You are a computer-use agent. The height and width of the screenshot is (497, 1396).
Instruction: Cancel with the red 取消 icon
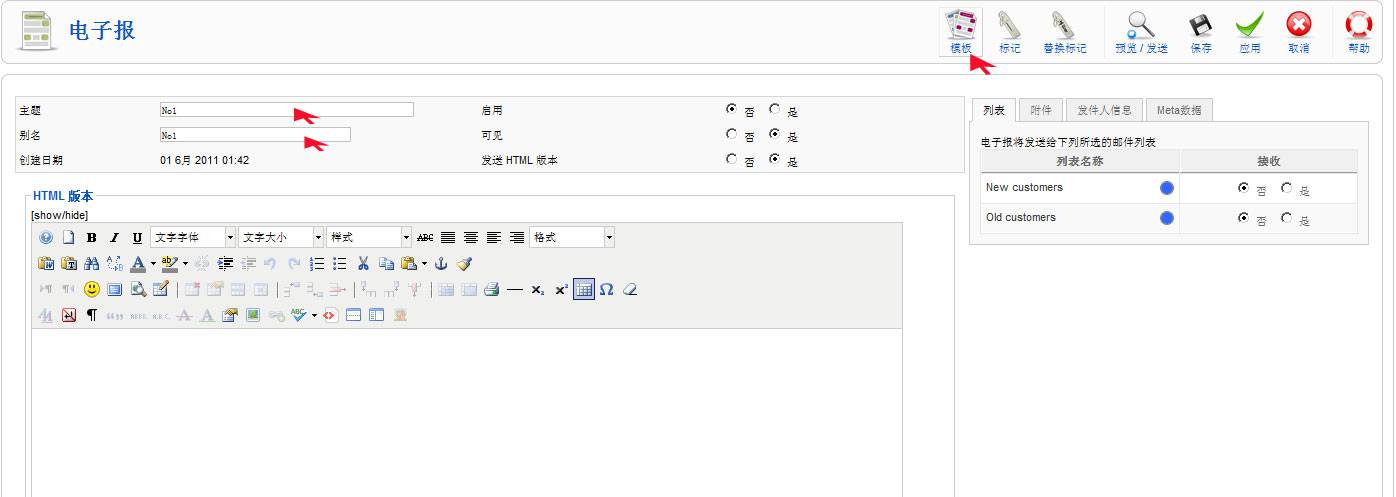point(1299,32)
